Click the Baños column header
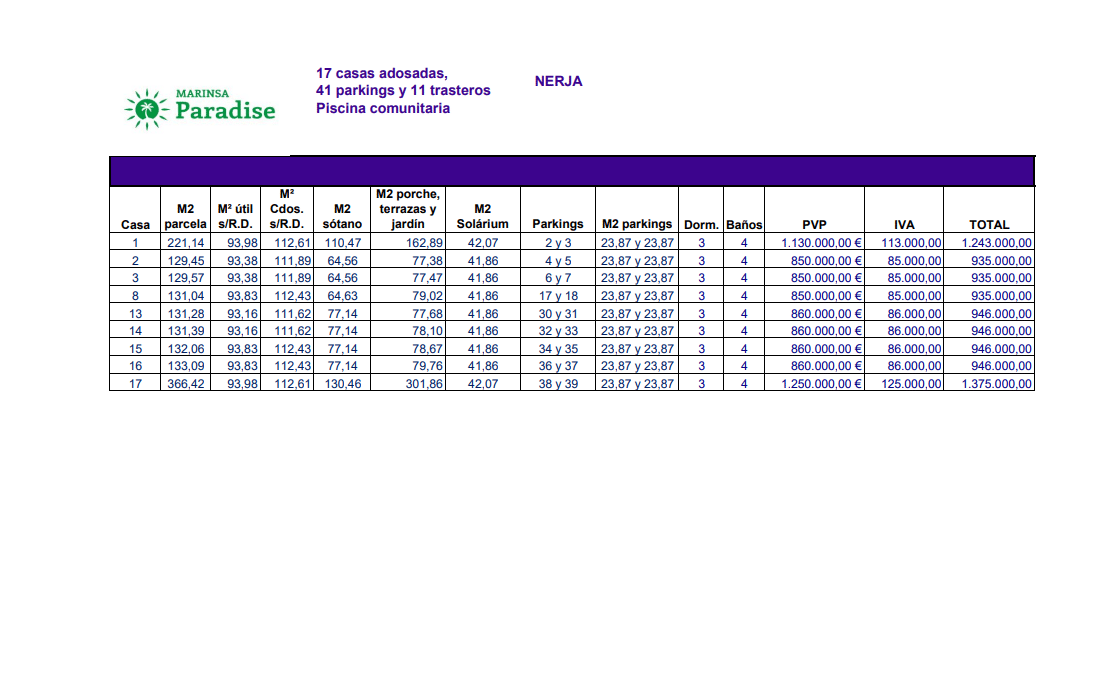The height and width of the screenshot is (686, 1111). coord(744,225)
